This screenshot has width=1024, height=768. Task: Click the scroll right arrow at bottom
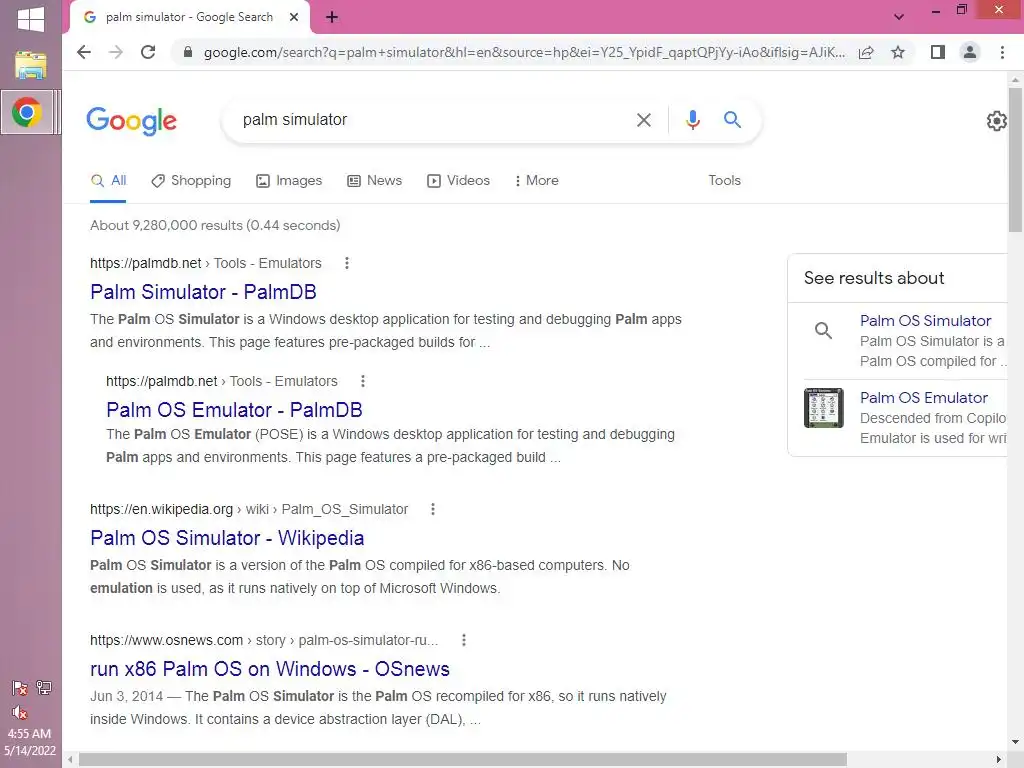pyautogui.click(x=998, y=760)
